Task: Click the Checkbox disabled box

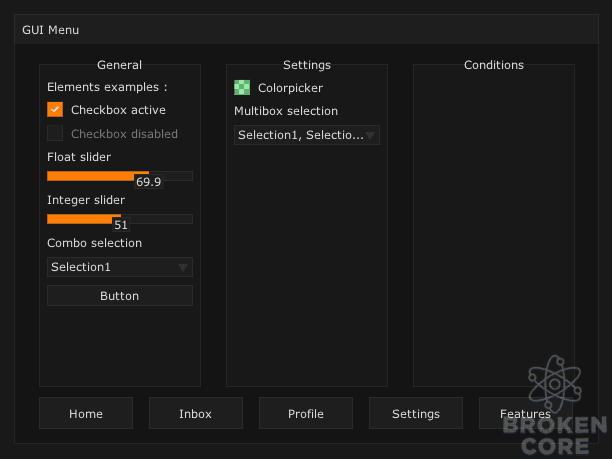Action: 55,133
